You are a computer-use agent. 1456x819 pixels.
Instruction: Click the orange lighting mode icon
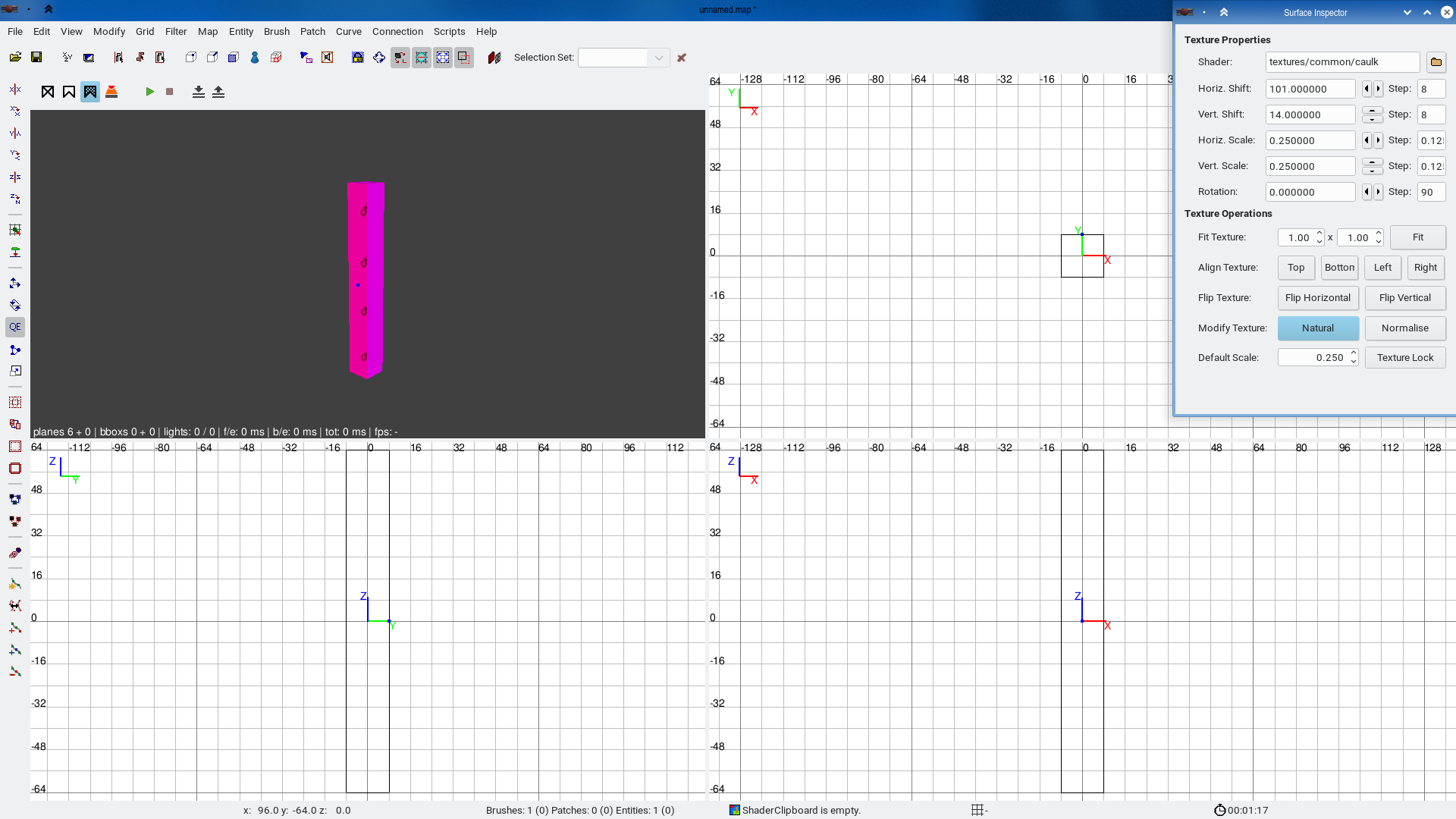pos(111,92)
